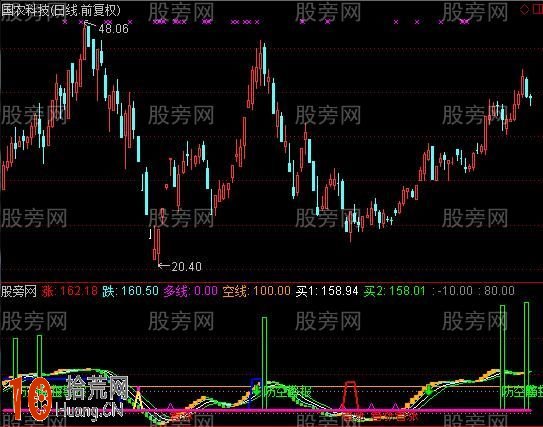Click the magenta horizontal baseline in indicator
This screenshot has height=427, width=543.
[267, 411]
